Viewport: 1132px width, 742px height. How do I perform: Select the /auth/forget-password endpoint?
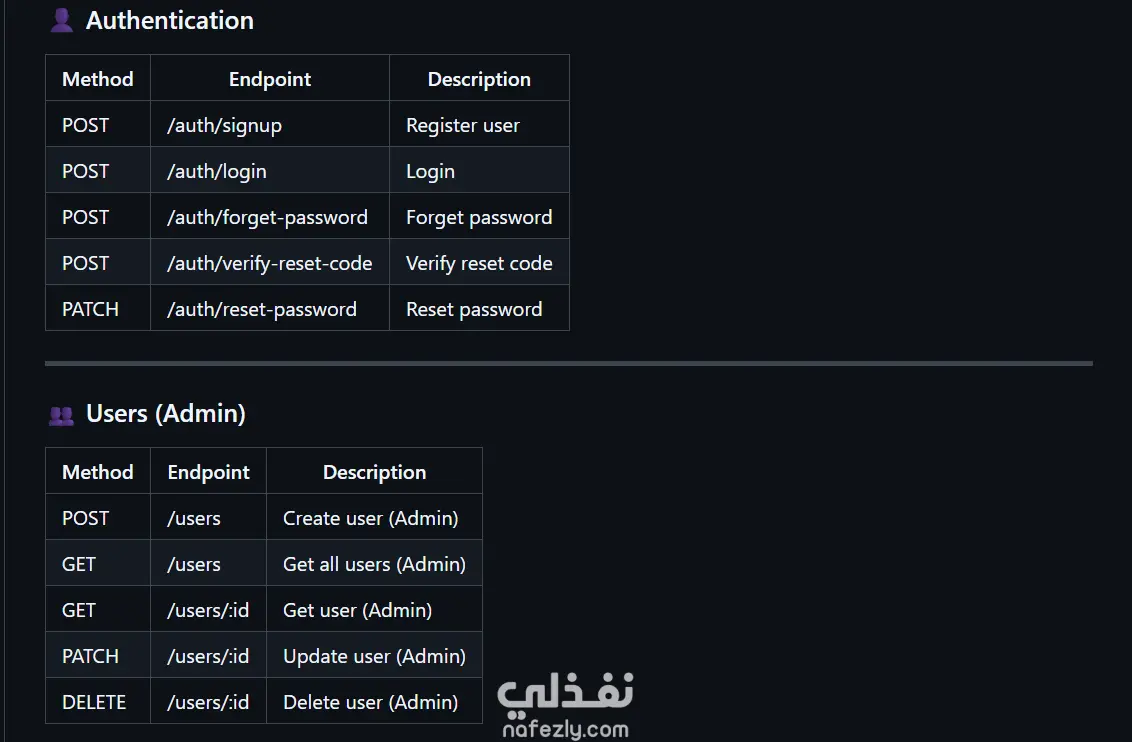tap(267, 218)
